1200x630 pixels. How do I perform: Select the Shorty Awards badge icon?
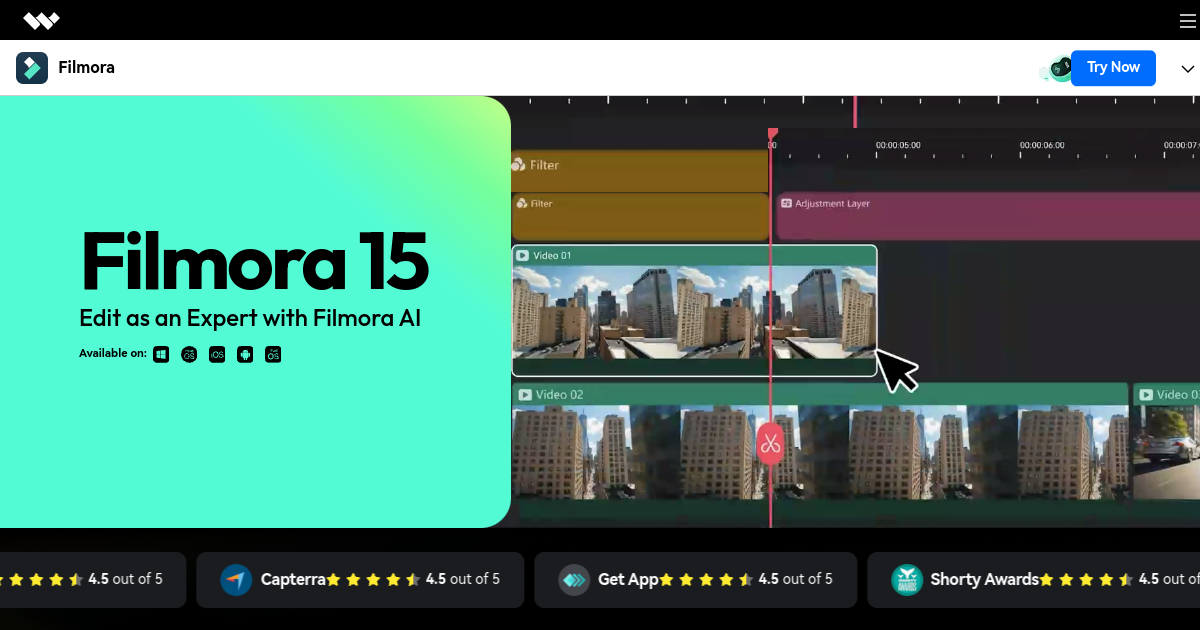tap(907, 579)
